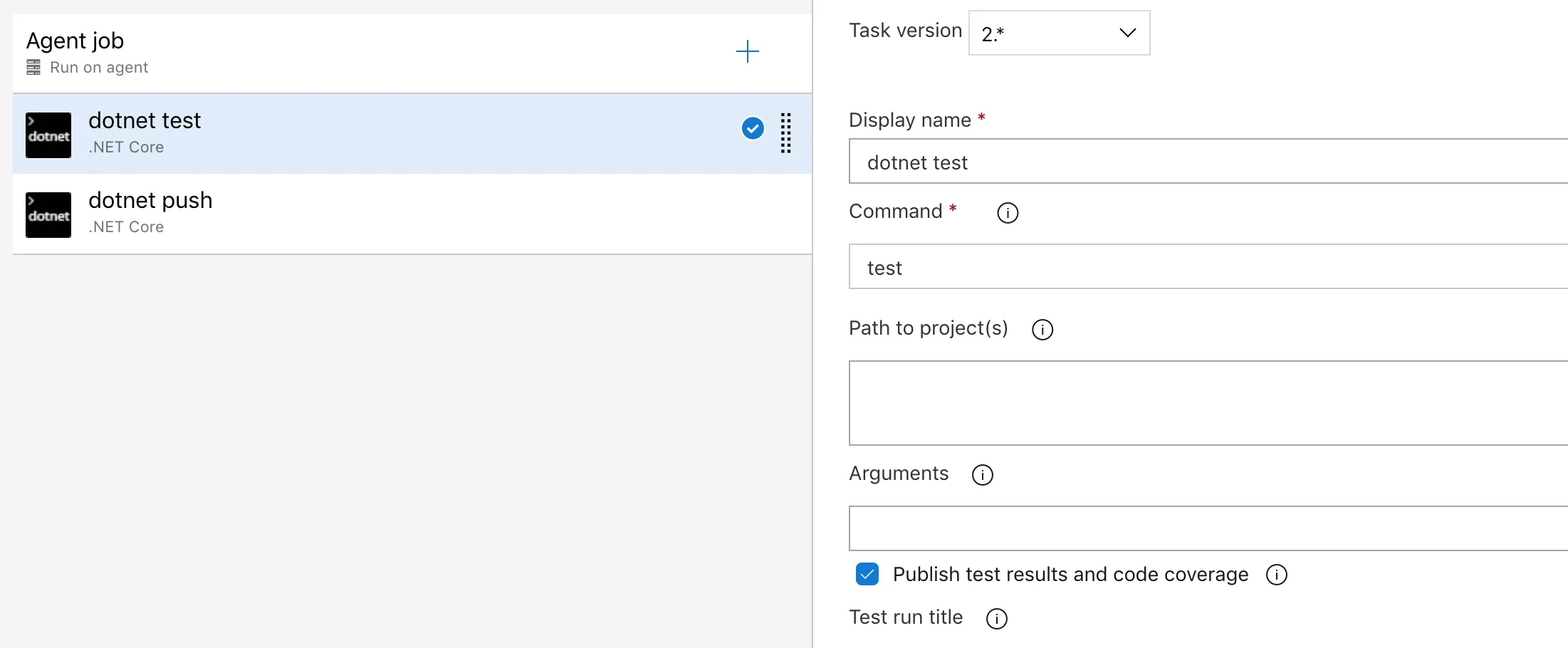Screen dimensions: 1568x648
Task: Show info for Path to project(s)
Action: [1042, 330]
